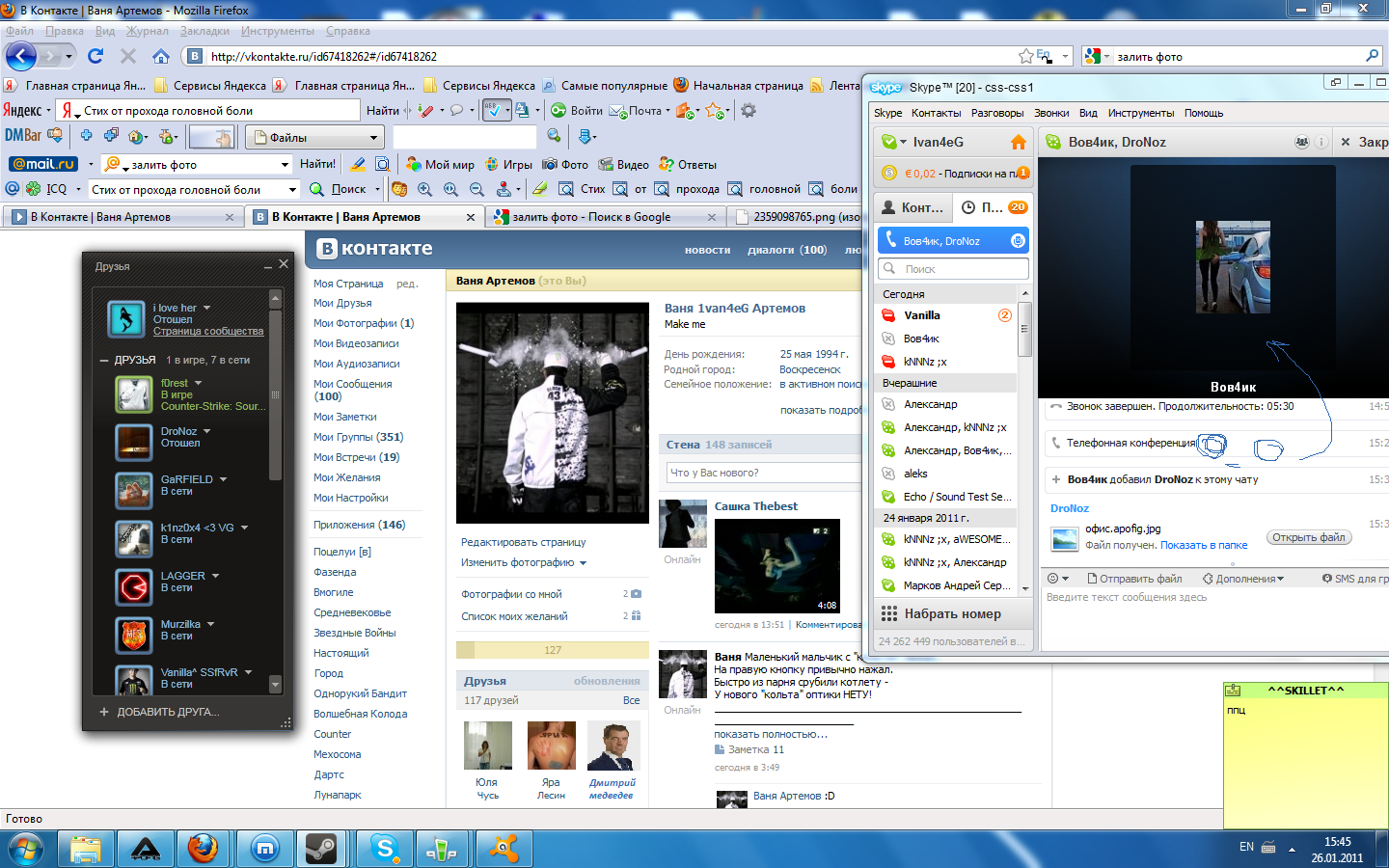Viewport: 1389px width, 868px height.
Task: Bookmark this page with the star icon
Action: coord(1026,56)
